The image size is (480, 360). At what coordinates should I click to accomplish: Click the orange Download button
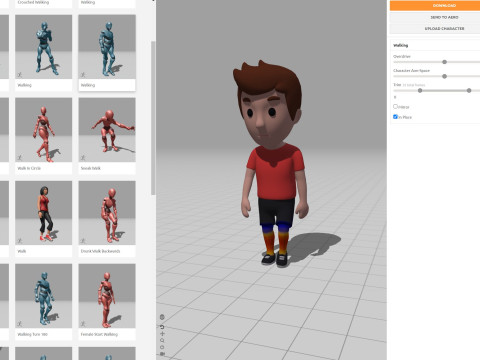click(435, 5)
